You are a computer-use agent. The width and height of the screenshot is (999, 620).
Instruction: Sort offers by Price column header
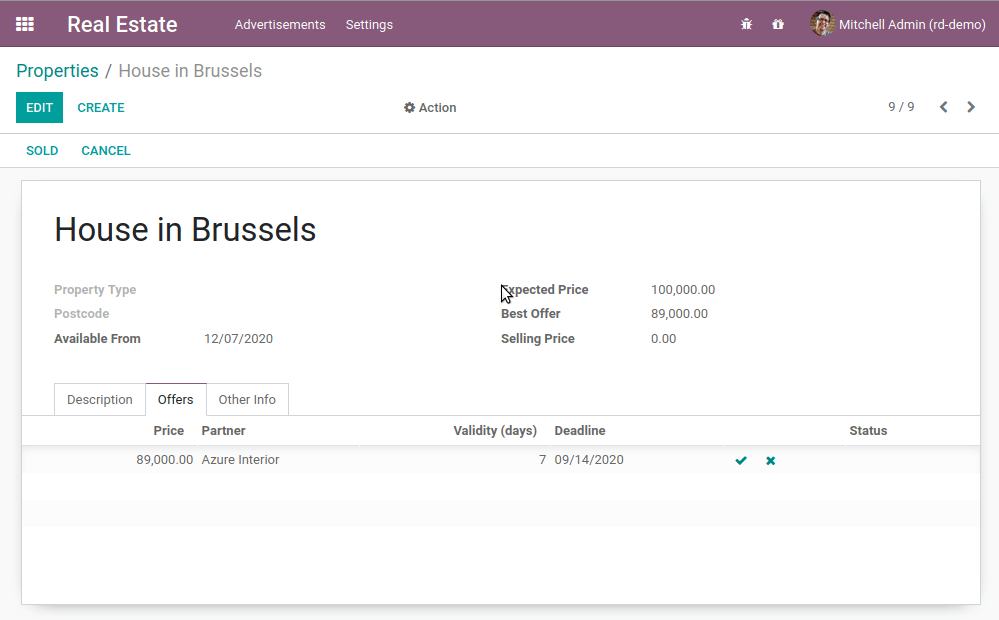[168, 431]
